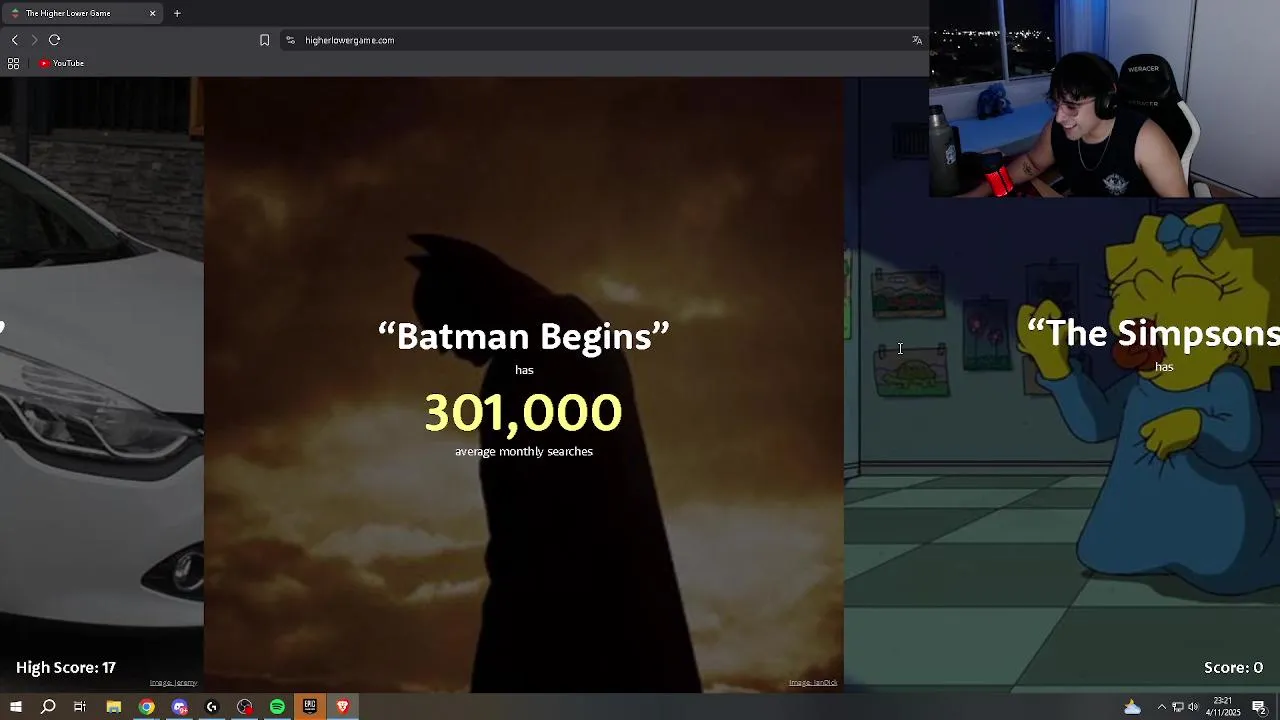1280x720 pixels.
Task: Open File Explorer from the taskbar
Action: [113, 707]
